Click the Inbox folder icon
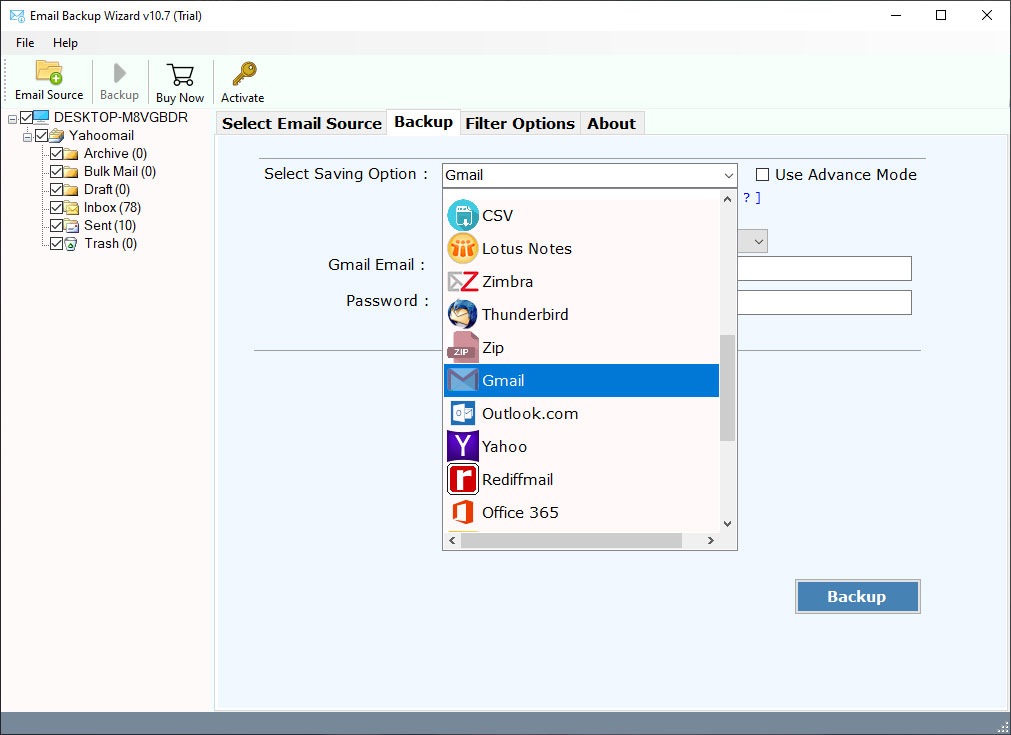The width and height of the screenshot is (1011, 735). point(71,208)
